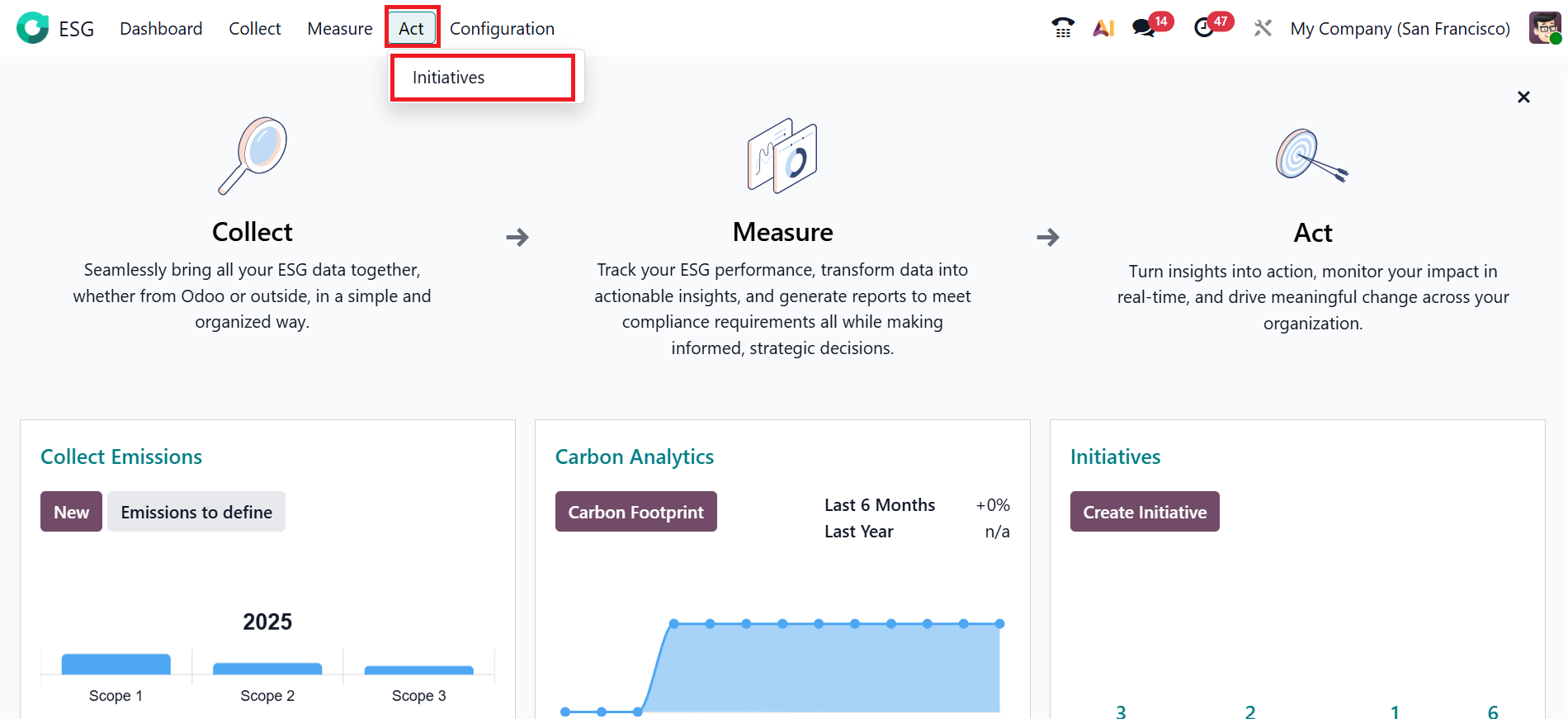Click the Create Initiative button
Viewport: 1568px width, 719px height.
[1145, 512]
